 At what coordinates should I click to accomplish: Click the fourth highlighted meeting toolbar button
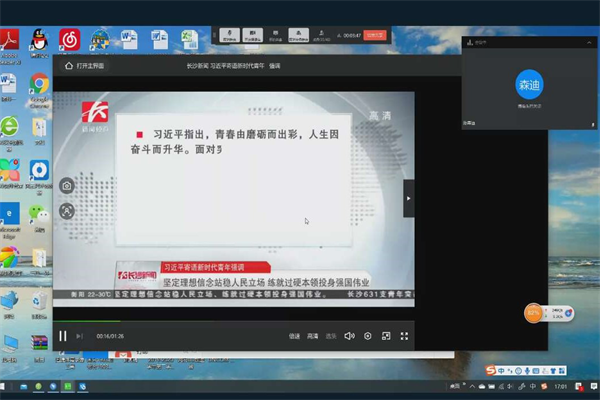[298, 35]
